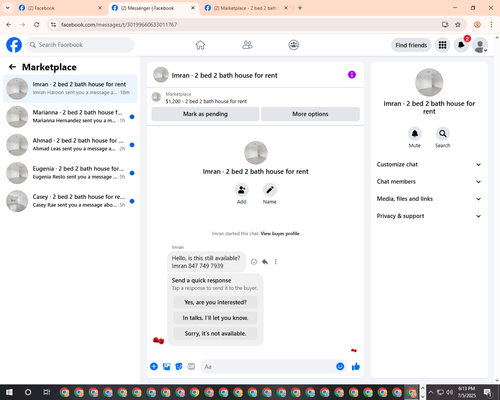
Task: Expand Media, files and links section
Action: click(429, 199)
